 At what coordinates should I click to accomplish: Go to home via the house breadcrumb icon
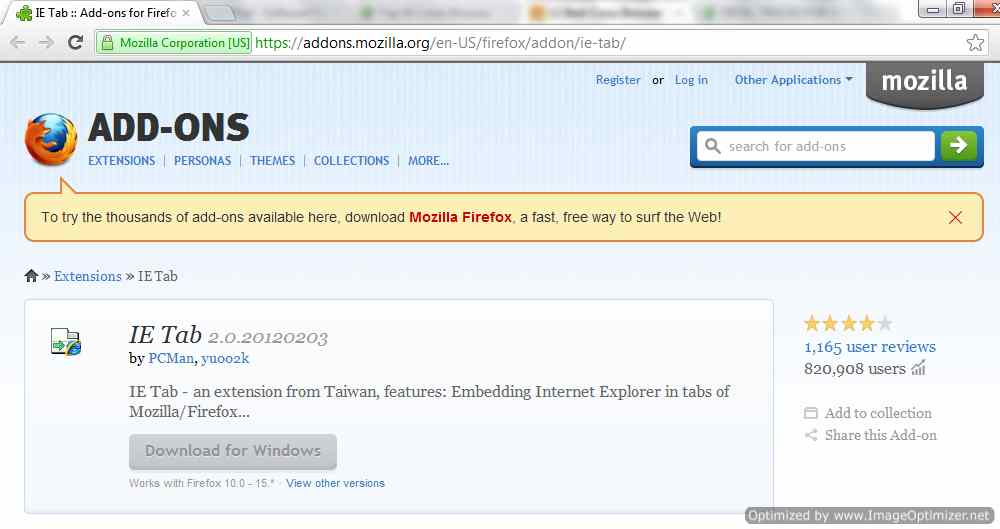(x=31, y=276)
